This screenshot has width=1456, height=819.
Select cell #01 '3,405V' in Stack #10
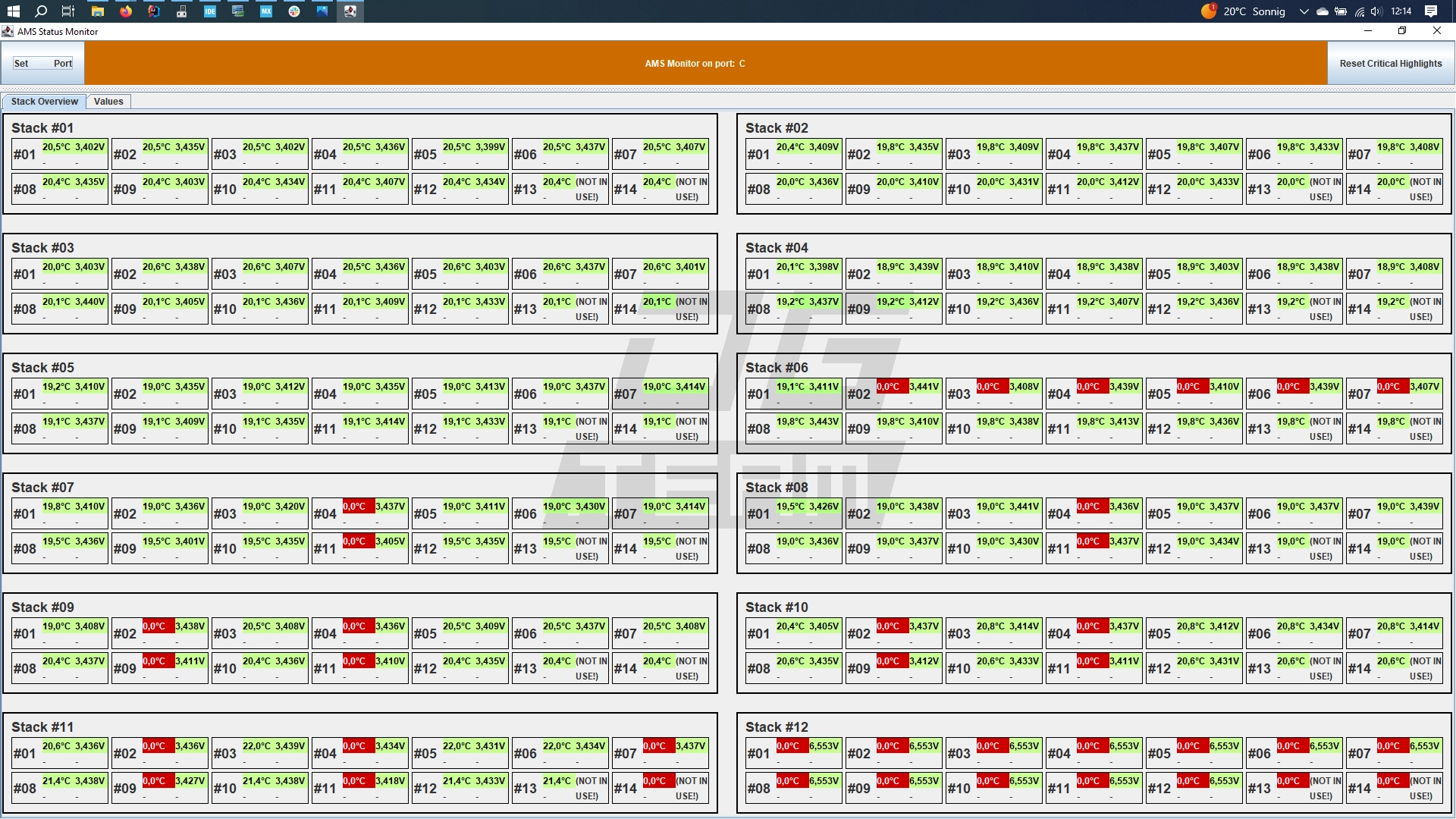coord(794,633)
